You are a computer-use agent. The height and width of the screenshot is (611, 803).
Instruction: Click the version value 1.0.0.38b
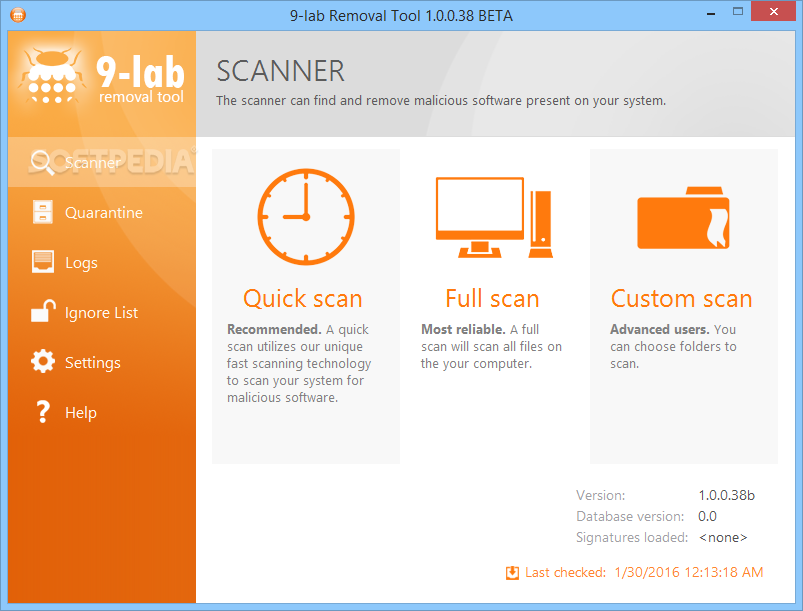click(x=726, y=495)
